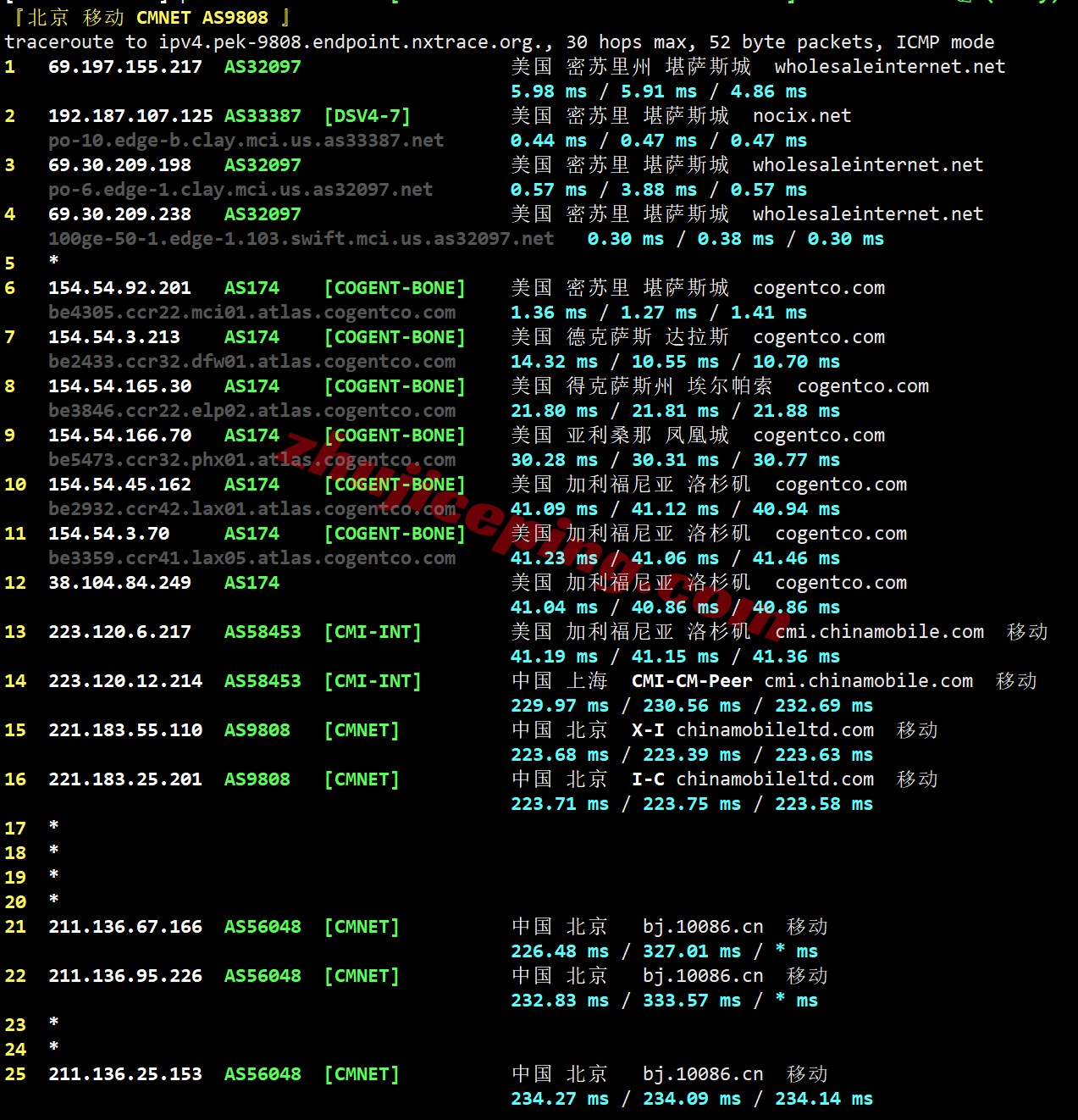Click hostname be2433.ccr32.dfw01.atlas.cogentco.com
The width and height of the screenshot is (1078, 1120).
coord(252,362)
